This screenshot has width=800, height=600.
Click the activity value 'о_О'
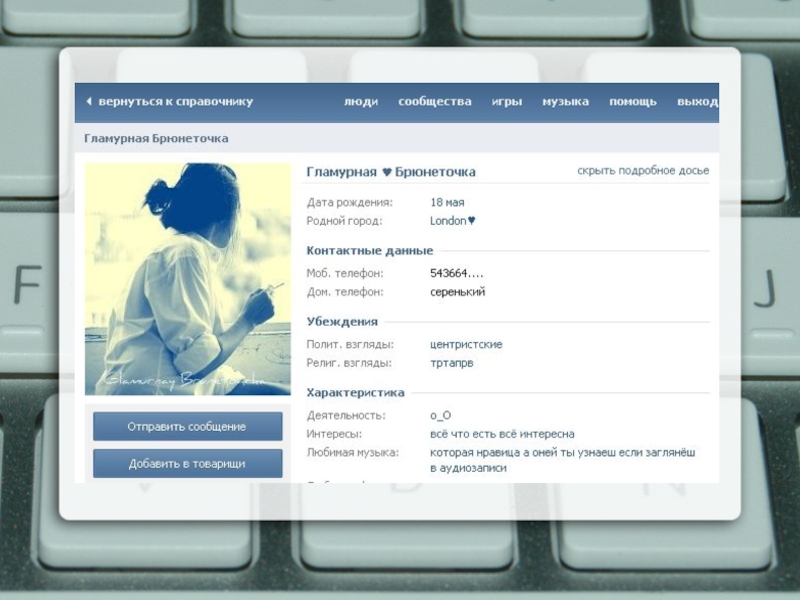click(440, 415)
